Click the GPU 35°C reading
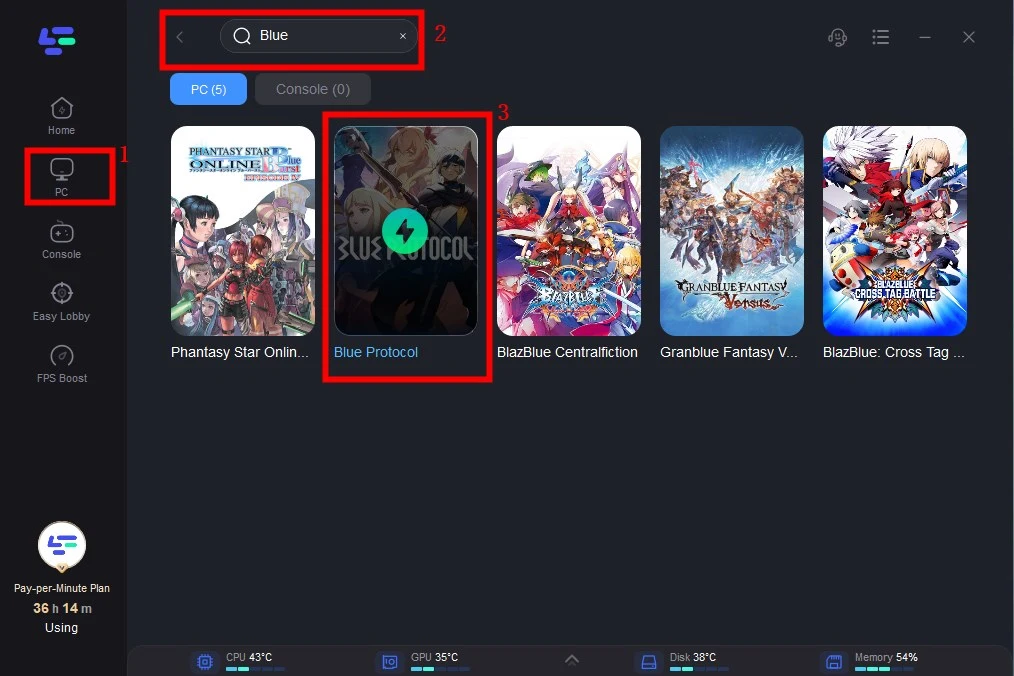Screen dimensions: 1014x676 pos(435,657)
